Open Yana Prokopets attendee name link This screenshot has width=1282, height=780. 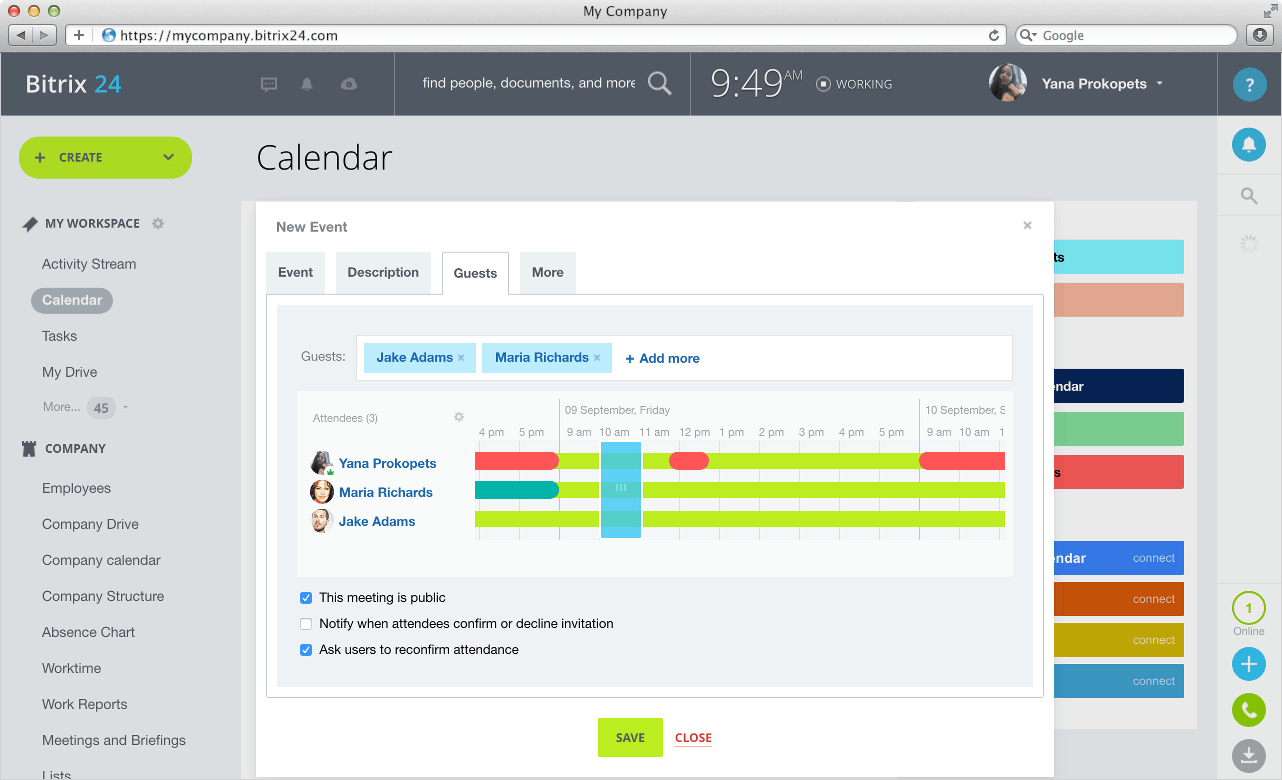[x=388, y=463]
